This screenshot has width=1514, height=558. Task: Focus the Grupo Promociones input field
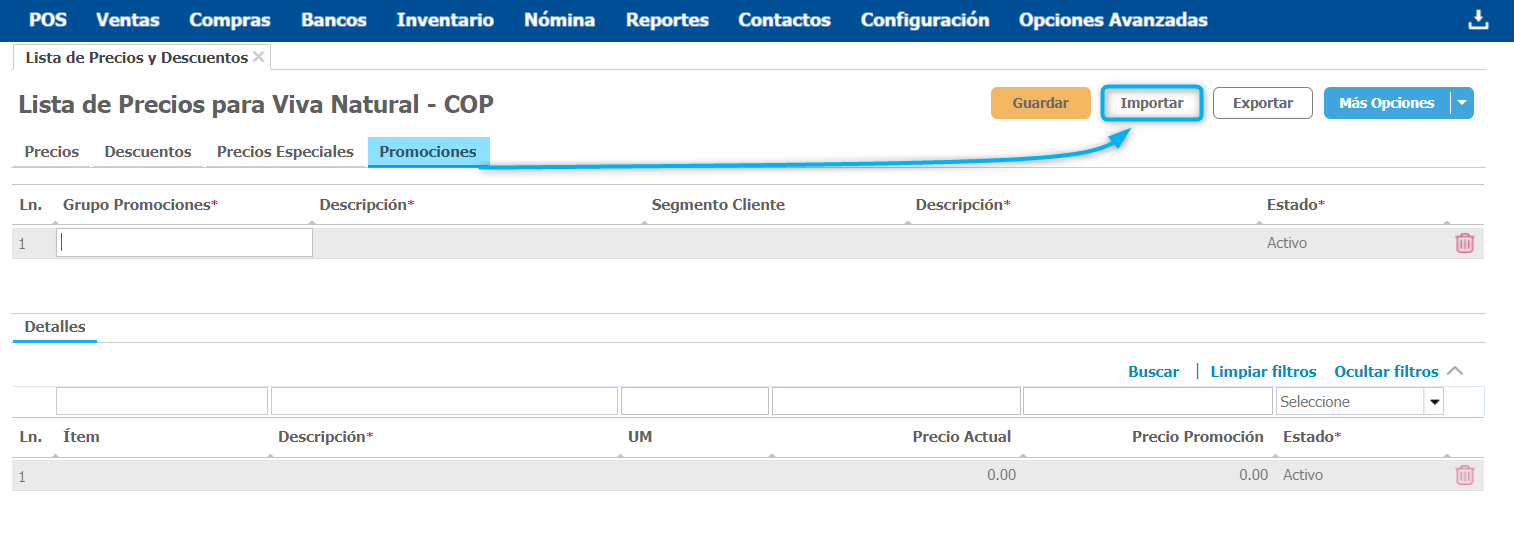pyautogui.click(x=184, y=243)
